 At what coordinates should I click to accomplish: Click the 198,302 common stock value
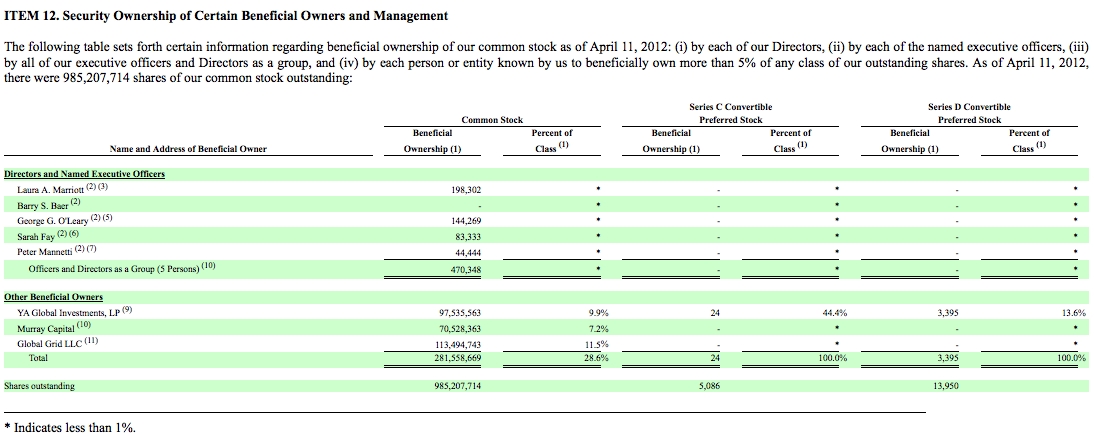point(466,189)
